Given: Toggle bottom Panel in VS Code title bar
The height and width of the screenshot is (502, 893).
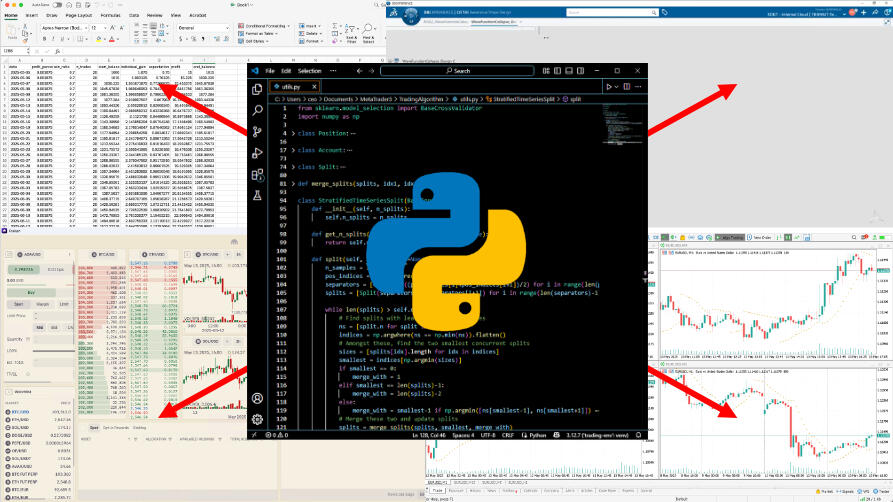Looking at the screenshot, I should coord(569,71).
